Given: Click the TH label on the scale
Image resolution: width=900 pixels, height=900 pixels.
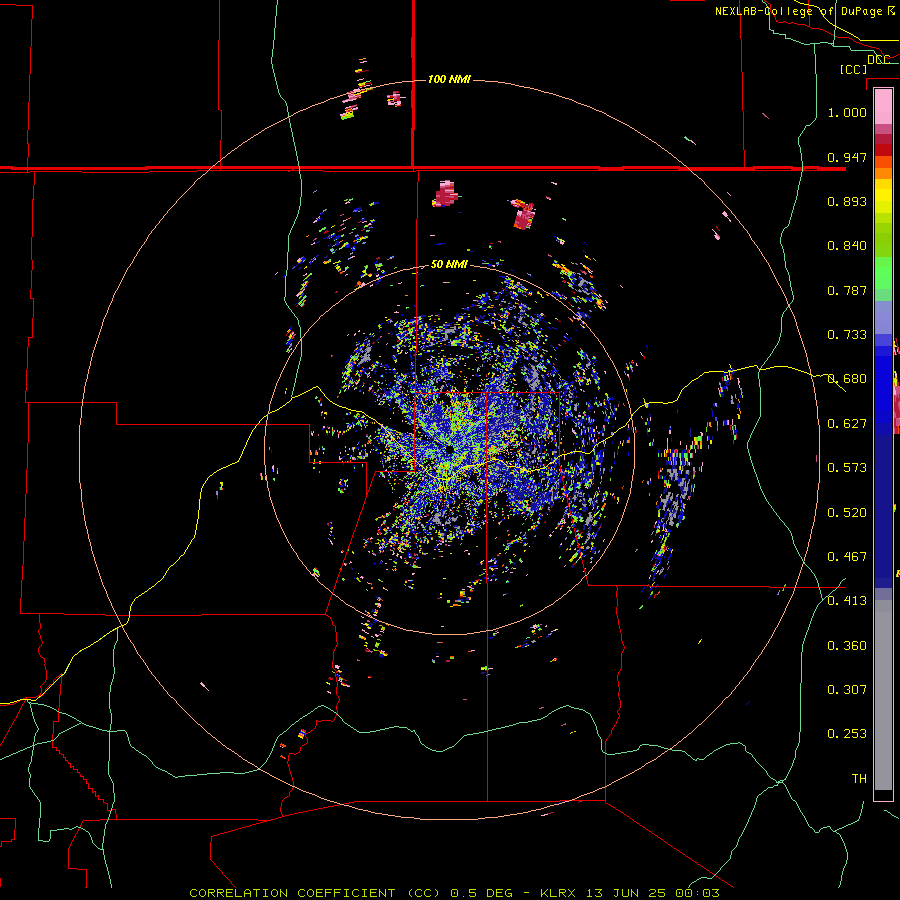Looking at the screenshot, I should [859, 779].
